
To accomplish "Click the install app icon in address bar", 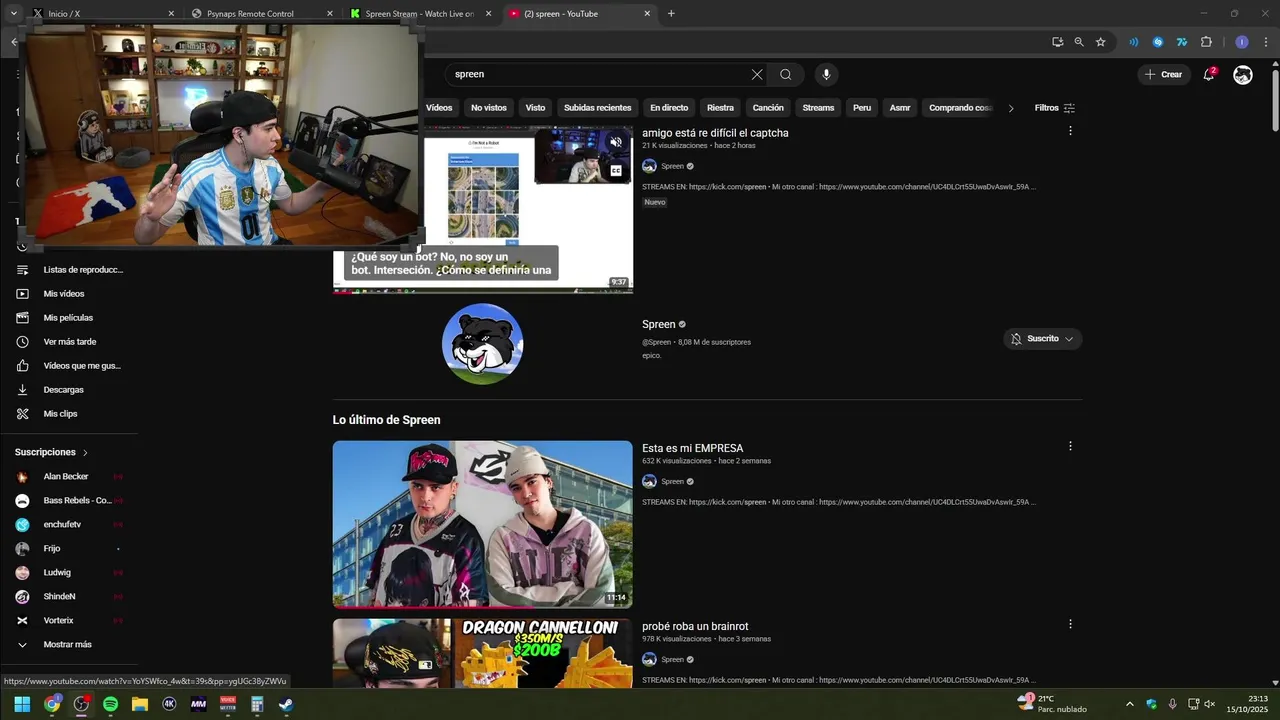I will click(x=1057, y=42).
